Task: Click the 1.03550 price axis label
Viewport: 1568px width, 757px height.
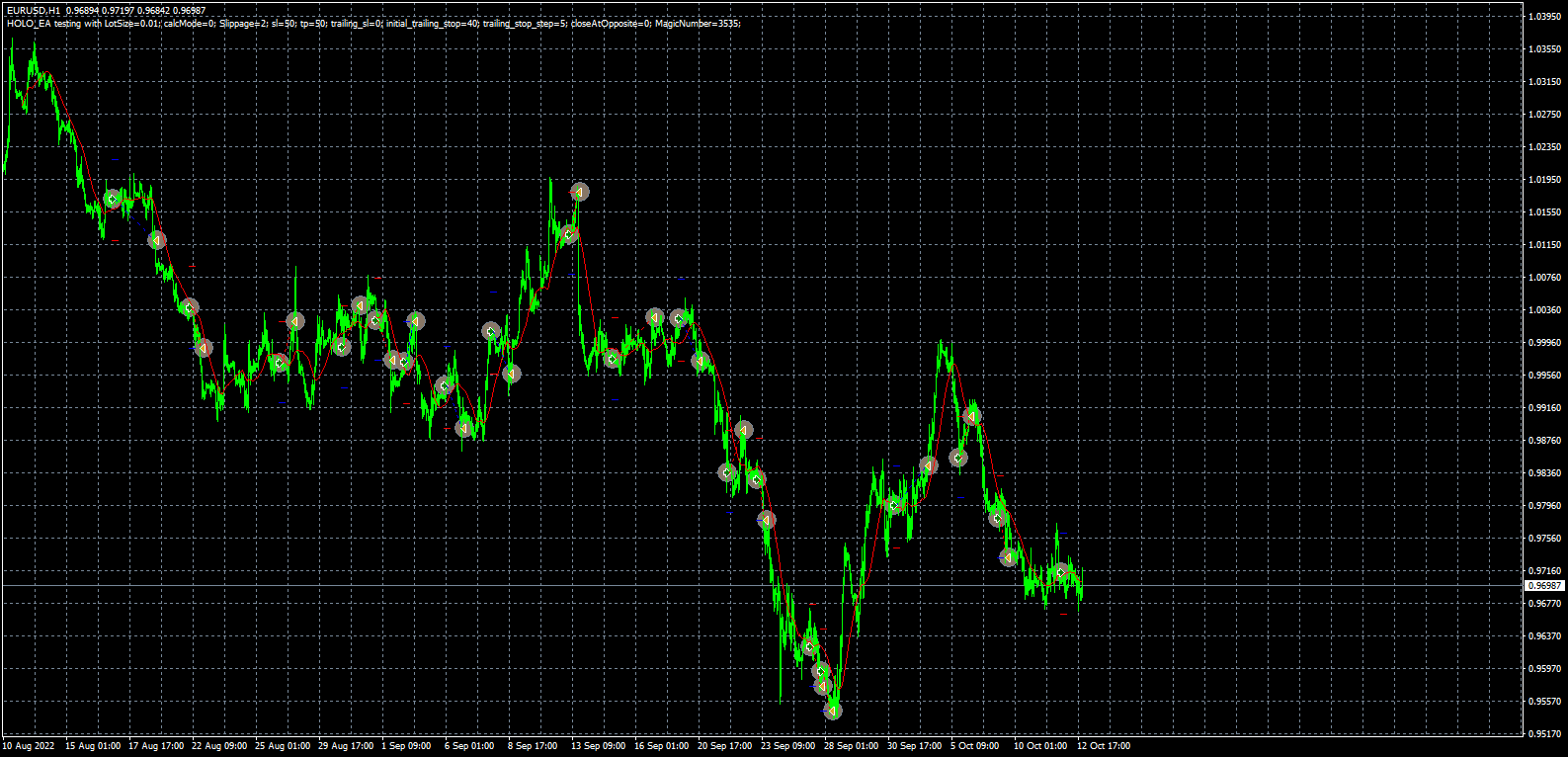Action: pos(1544,49)
